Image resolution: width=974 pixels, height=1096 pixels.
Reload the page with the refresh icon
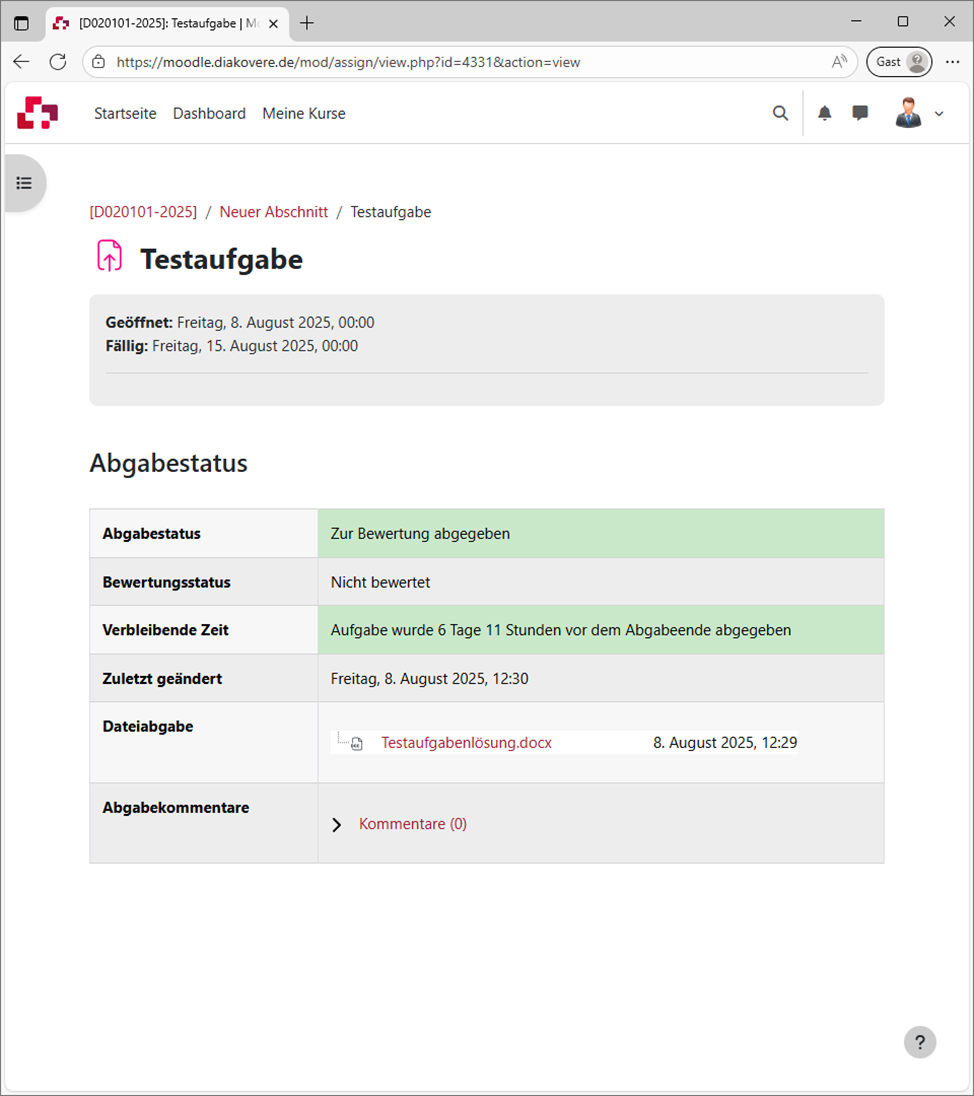58,61
